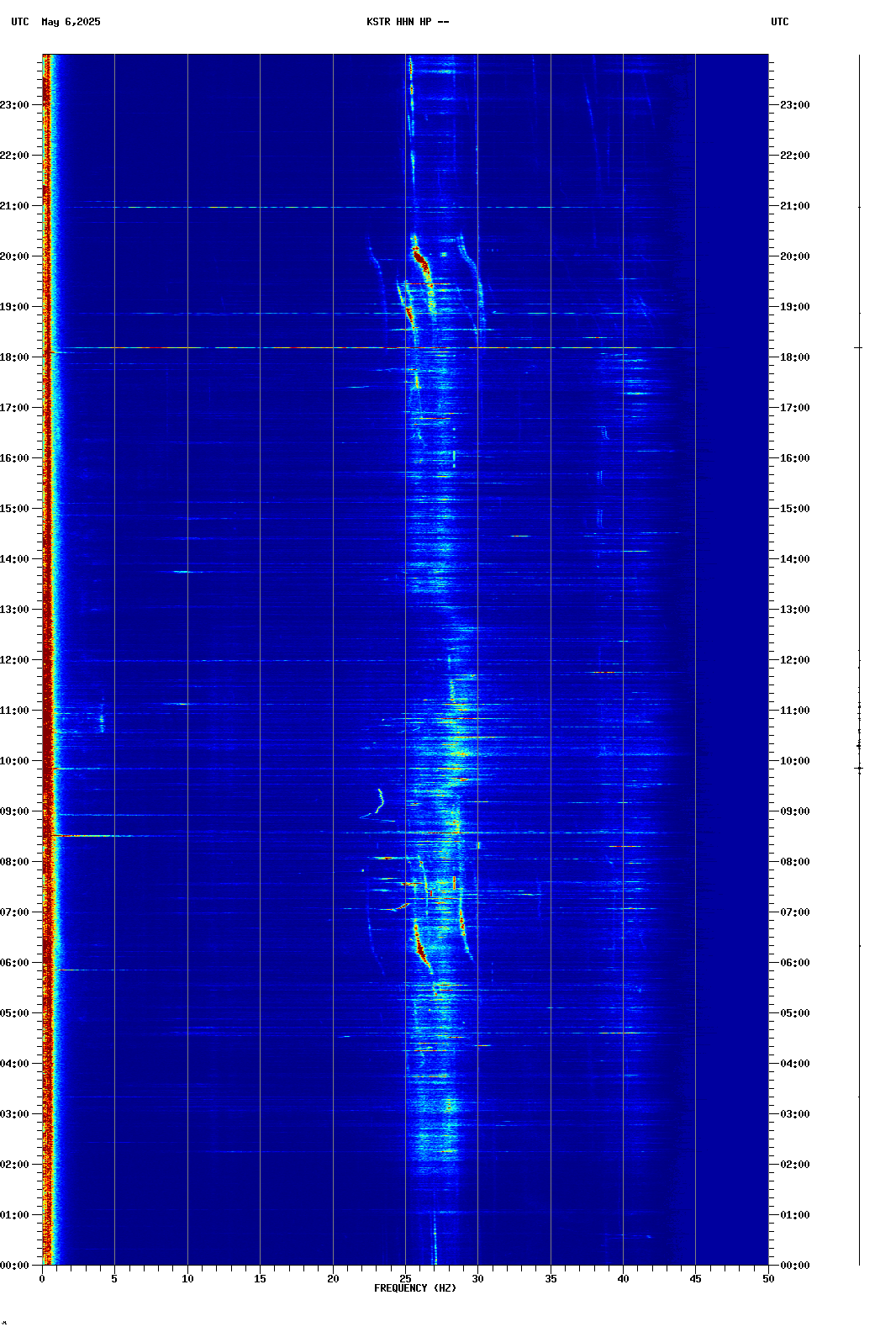Image resolution: width=896 pixels, height=1332 pixels.
Task: Click the UTC label before the date
Action: click(x=20, y=22)
